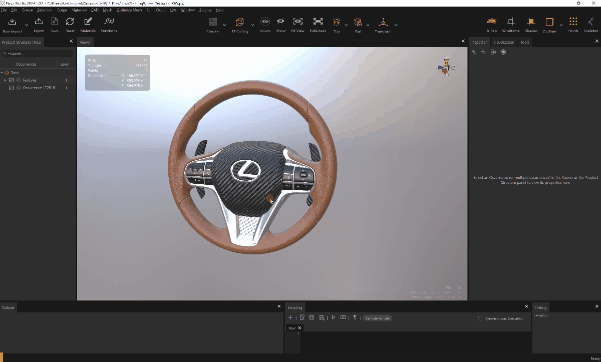This screenshot has height=362, width=601.
Task: Switch to the Visualization panel tab
Action: (503, 42)
